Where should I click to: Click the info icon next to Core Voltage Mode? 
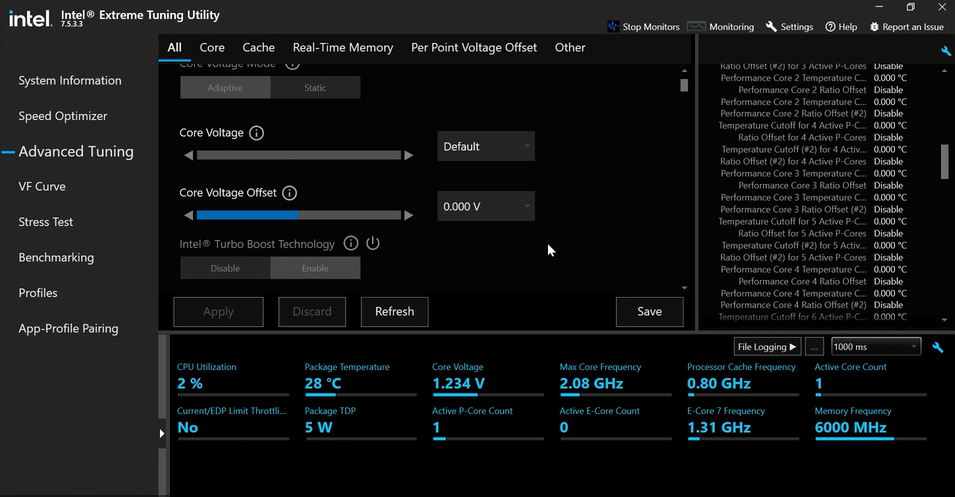pos(292,63)
